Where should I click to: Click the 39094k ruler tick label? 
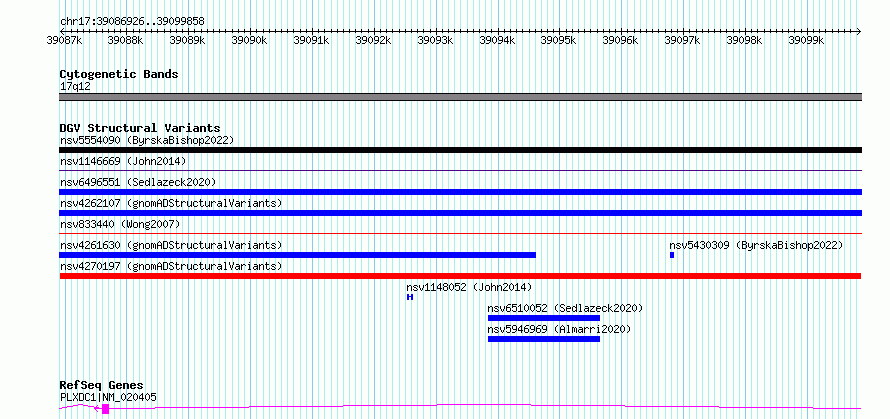(497, 40)
